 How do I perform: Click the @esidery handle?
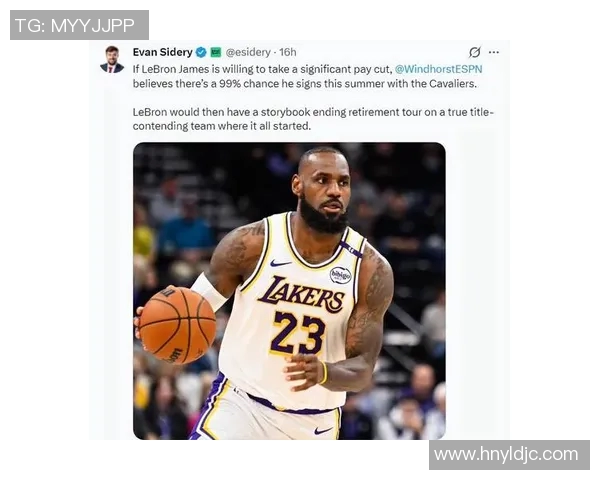click(248, 52)
